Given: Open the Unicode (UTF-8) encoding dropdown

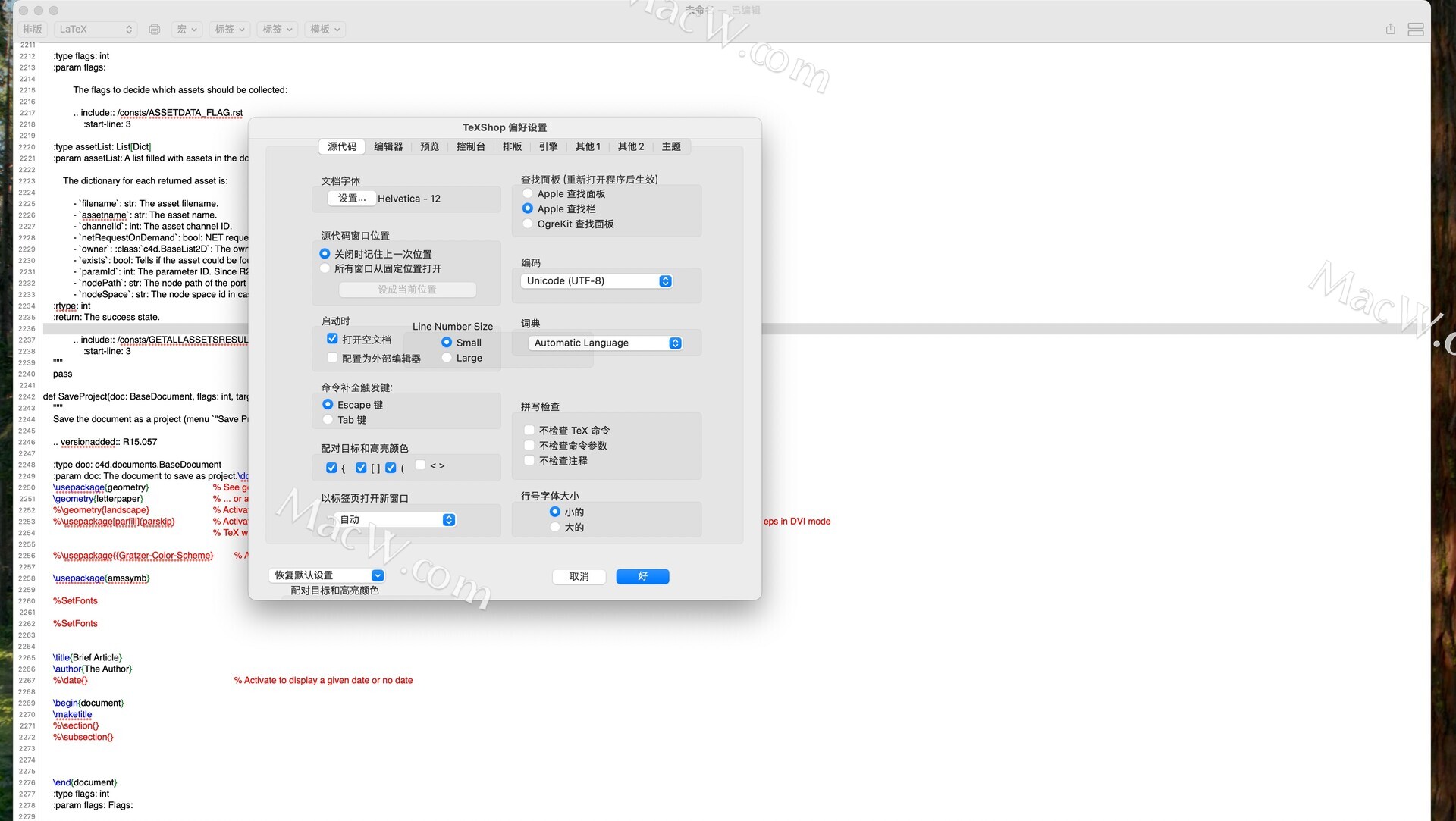Looking at the screenshot, I should coord(596,281).
